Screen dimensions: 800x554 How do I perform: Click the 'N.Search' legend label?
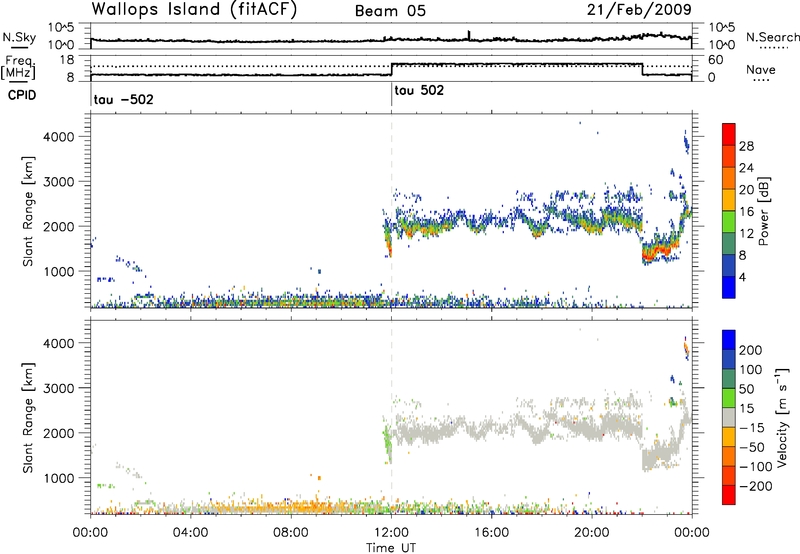pyautogui.click(x=772, y=37)
